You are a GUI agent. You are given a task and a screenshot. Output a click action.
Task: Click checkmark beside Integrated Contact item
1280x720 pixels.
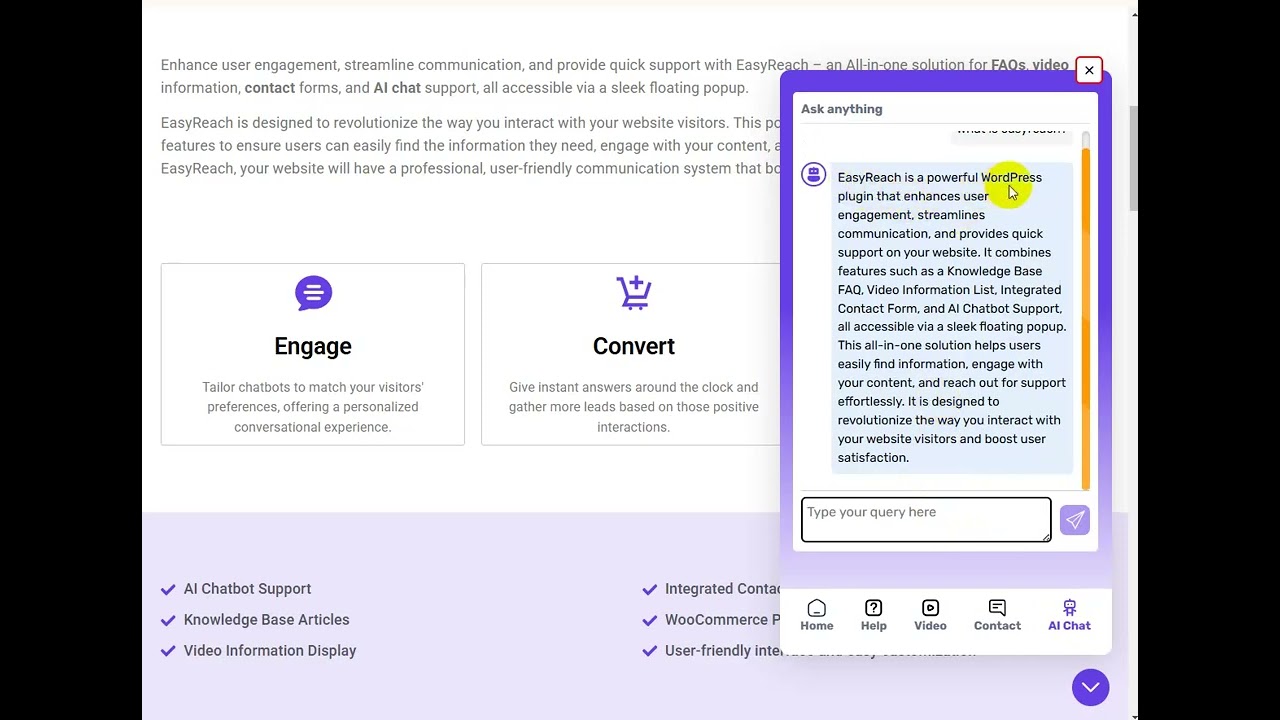point(650,589)
